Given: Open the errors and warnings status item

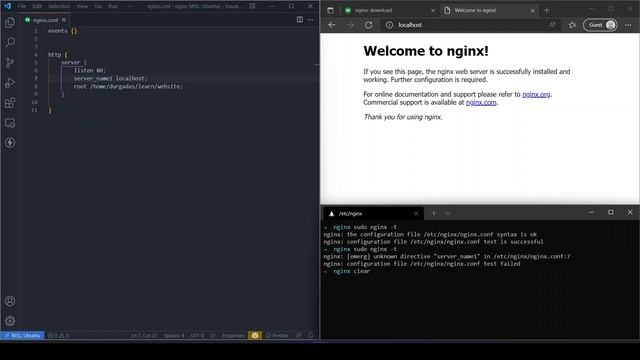Looking at the screenshot, I should tap(58, 336).
